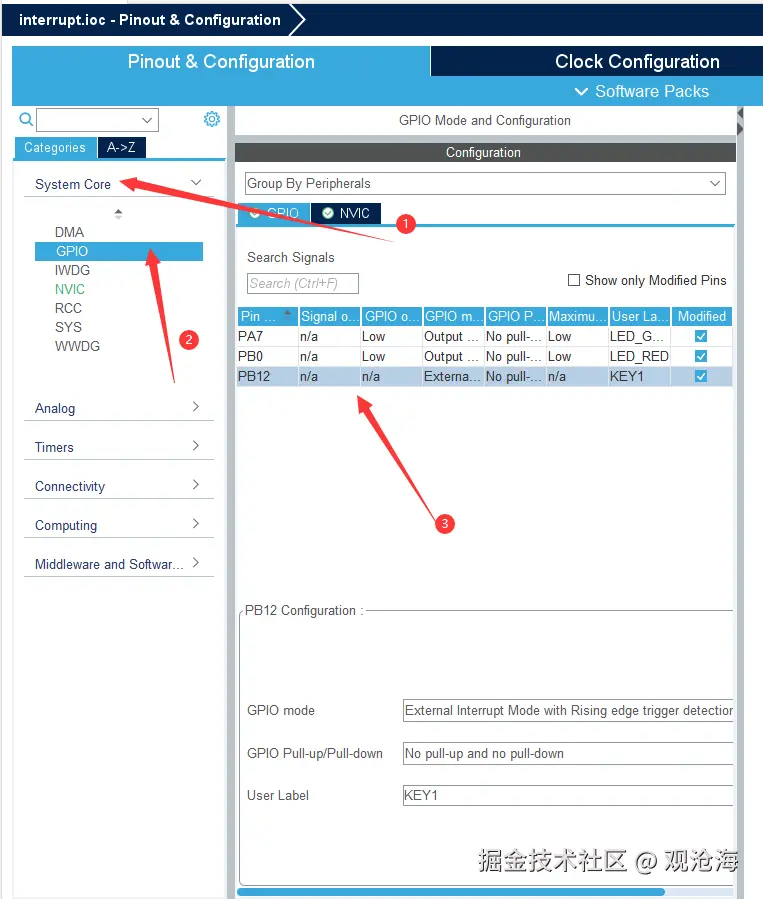This screenshot has width=763, height=899.
Task: Open the Group By Peripherals dropdown
Action: click(x=485, y=183)
